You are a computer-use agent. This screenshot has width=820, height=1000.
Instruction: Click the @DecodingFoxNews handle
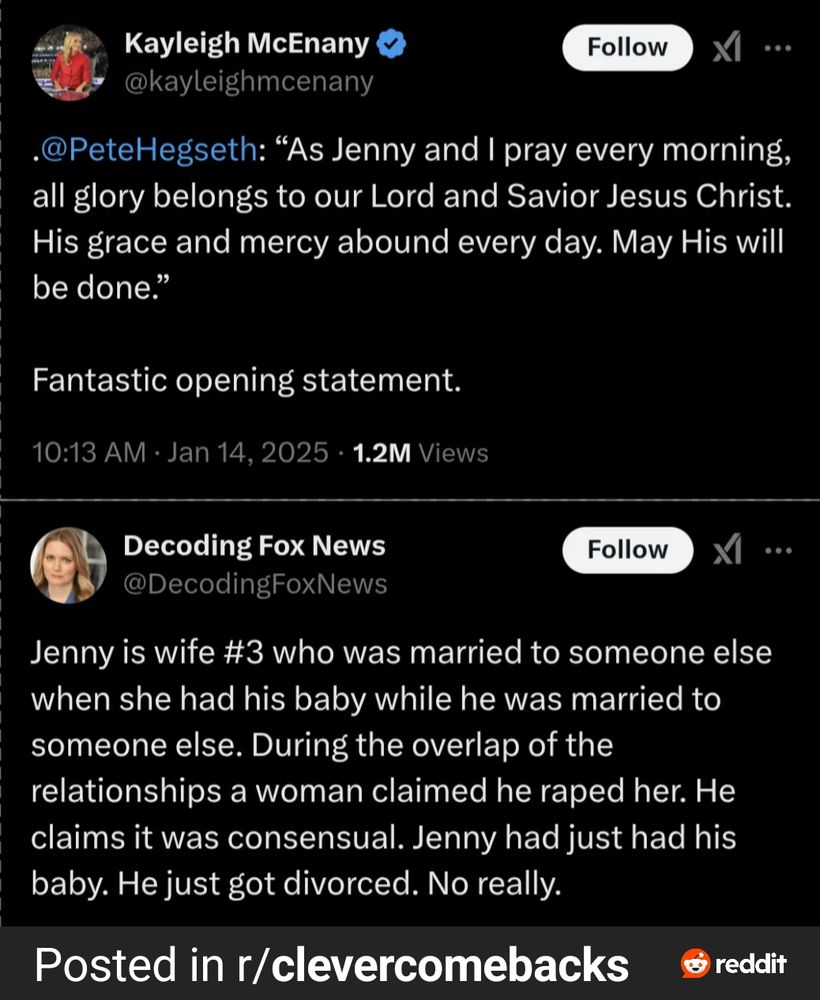pyautogui.click(x=254, y=583)
